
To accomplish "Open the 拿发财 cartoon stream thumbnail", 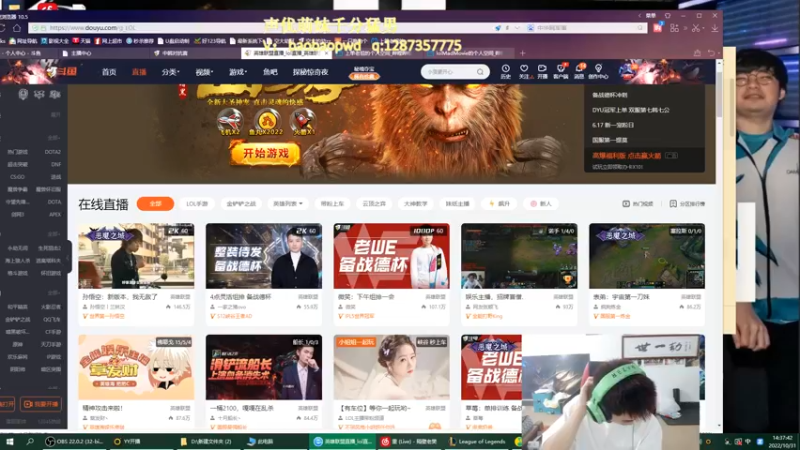I will click(x=136, y=367).
